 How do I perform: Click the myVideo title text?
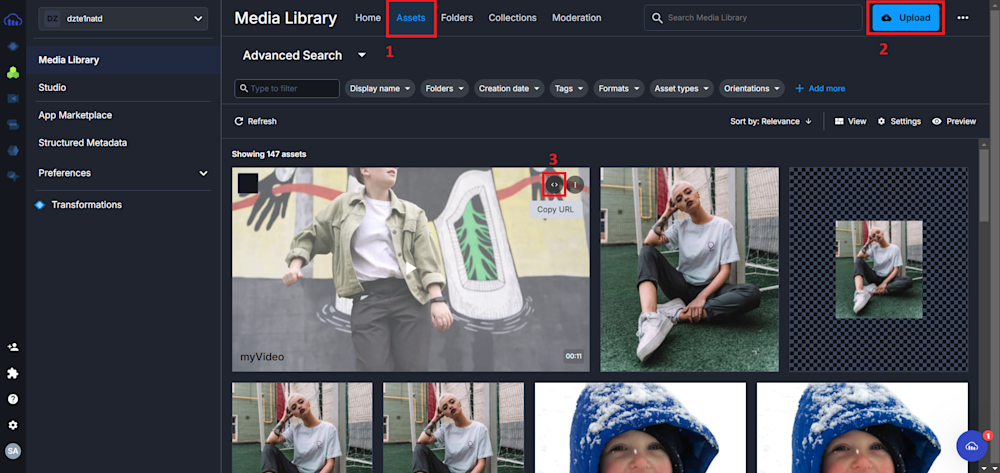click(x=261, y=357)
